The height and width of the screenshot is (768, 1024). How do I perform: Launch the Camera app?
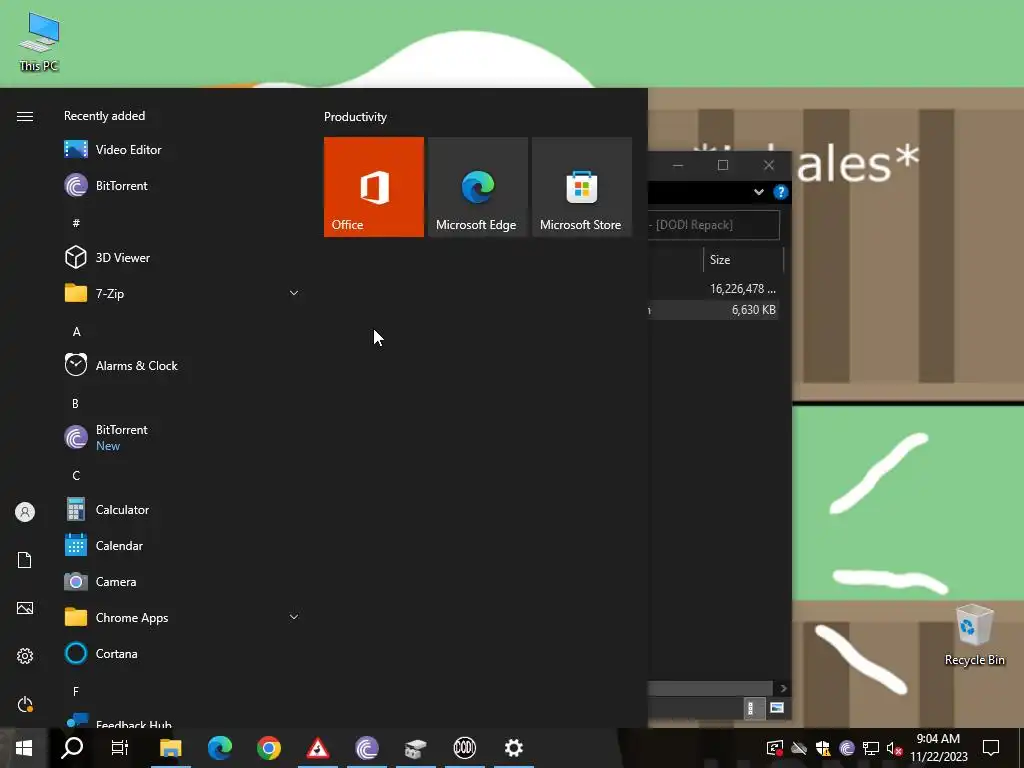[182, 581]
